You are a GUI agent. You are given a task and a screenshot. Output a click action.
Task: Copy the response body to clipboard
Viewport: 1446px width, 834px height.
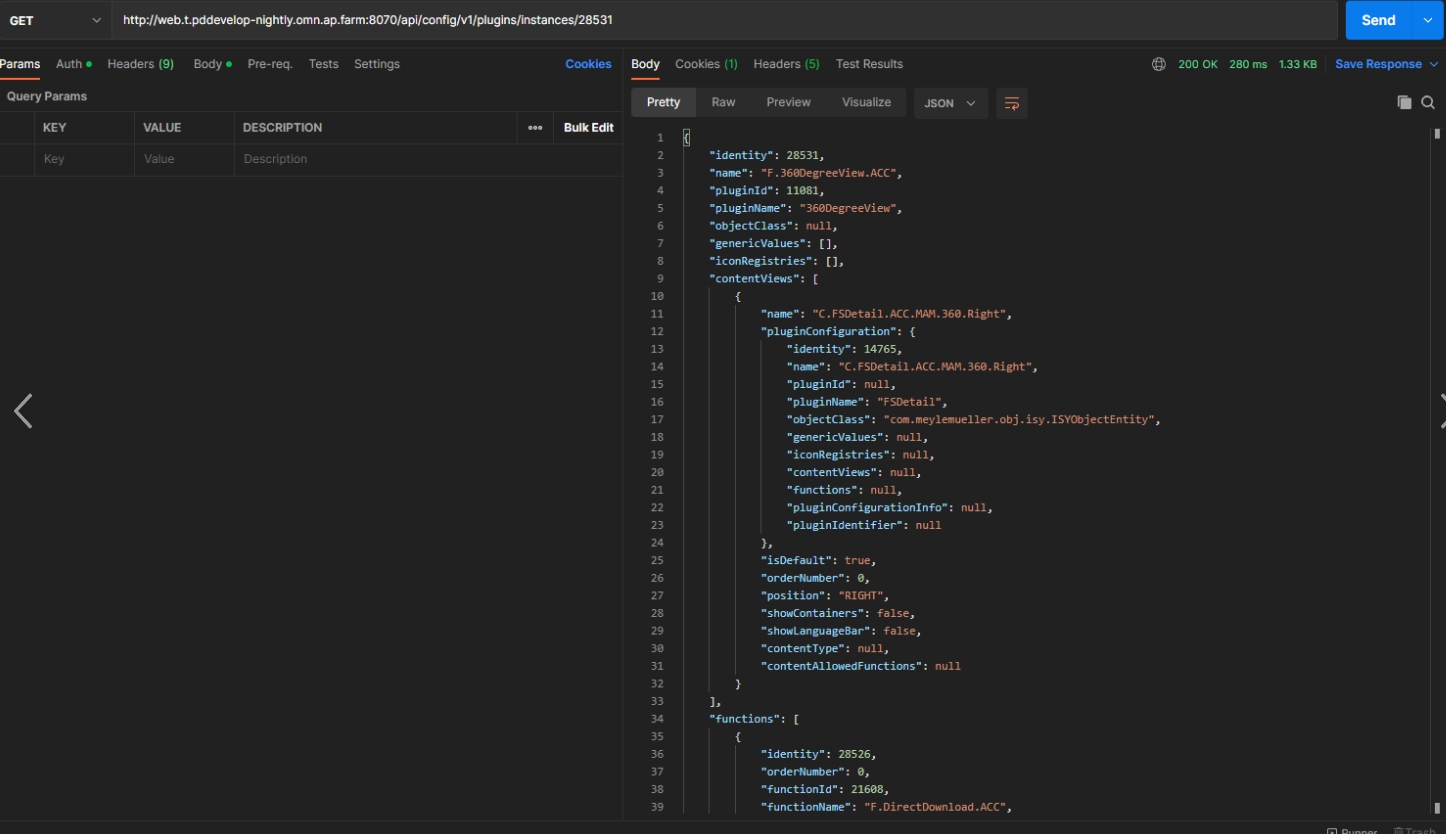tap(1404, 102)
